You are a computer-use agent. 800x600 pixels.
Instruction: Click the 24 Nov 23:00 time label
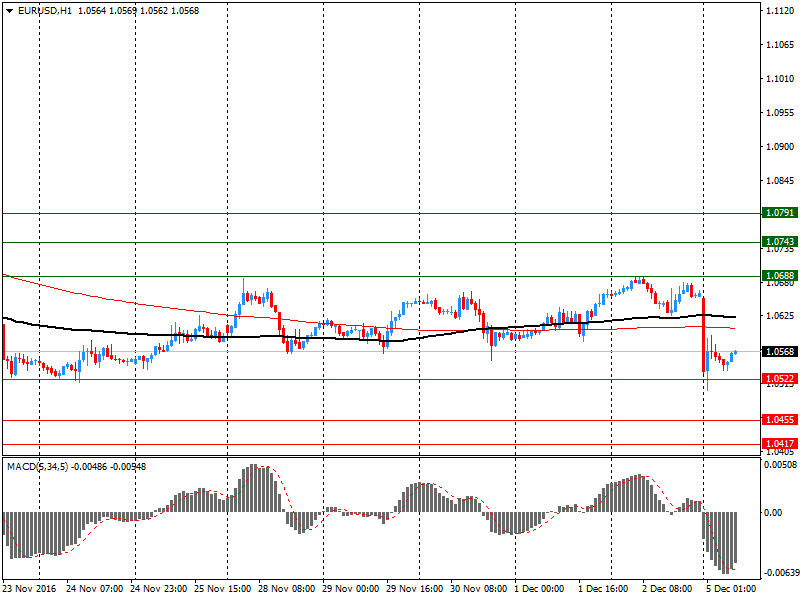[159, 589]
